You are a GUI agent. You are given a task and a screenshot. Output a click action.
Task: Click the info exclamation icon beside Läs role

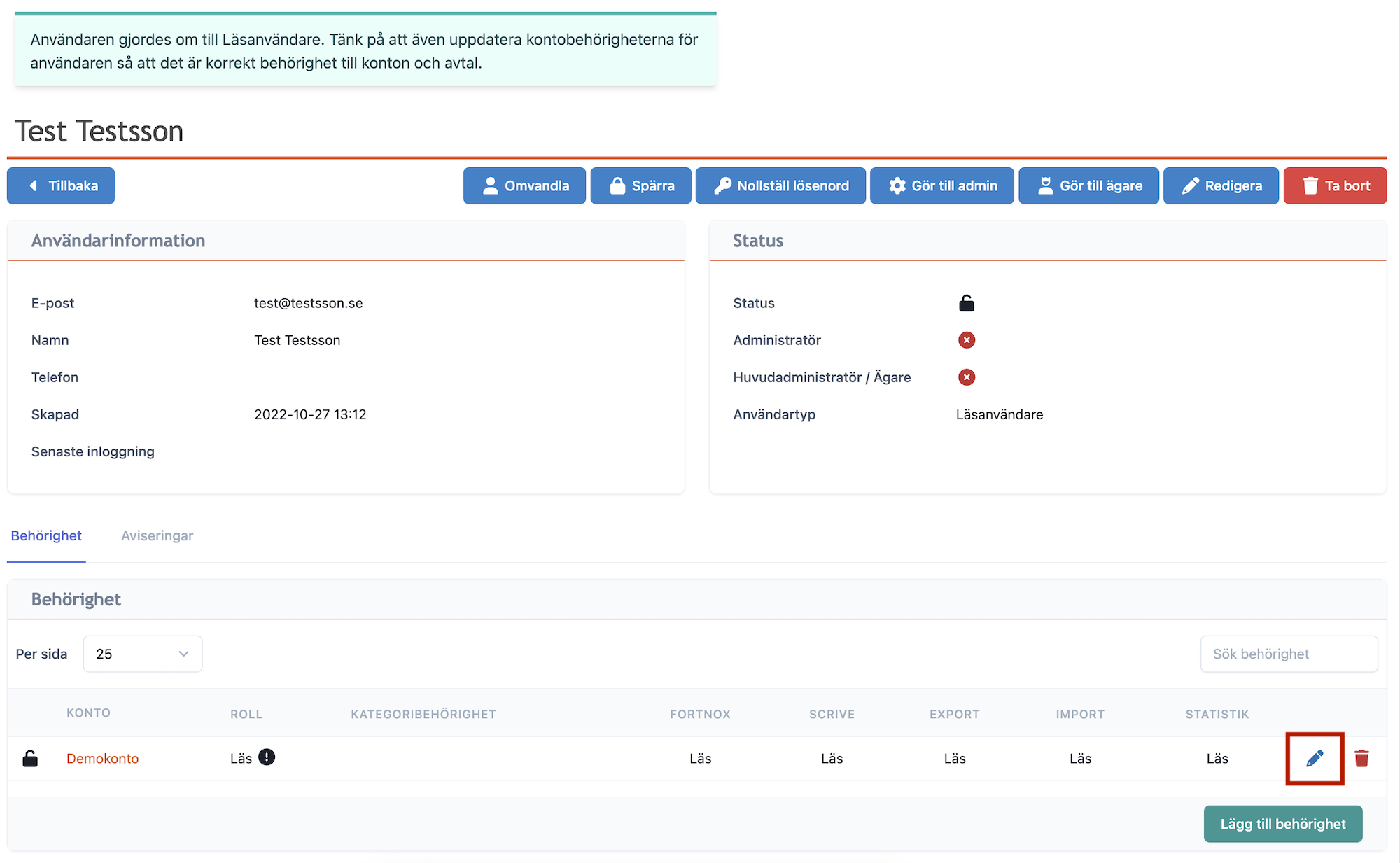tap(267, 757)
